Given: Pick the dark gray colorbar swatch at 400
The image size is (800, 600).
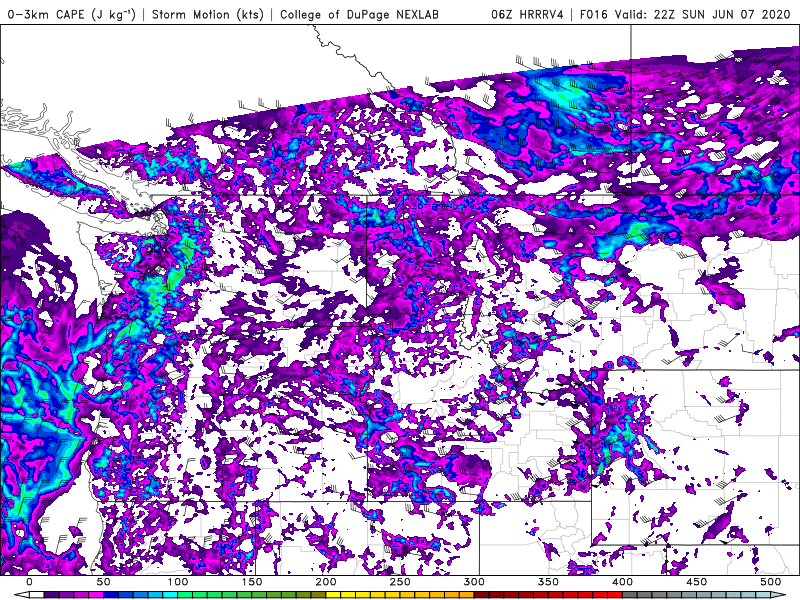Looking at the screenshot, I should 630,594.
